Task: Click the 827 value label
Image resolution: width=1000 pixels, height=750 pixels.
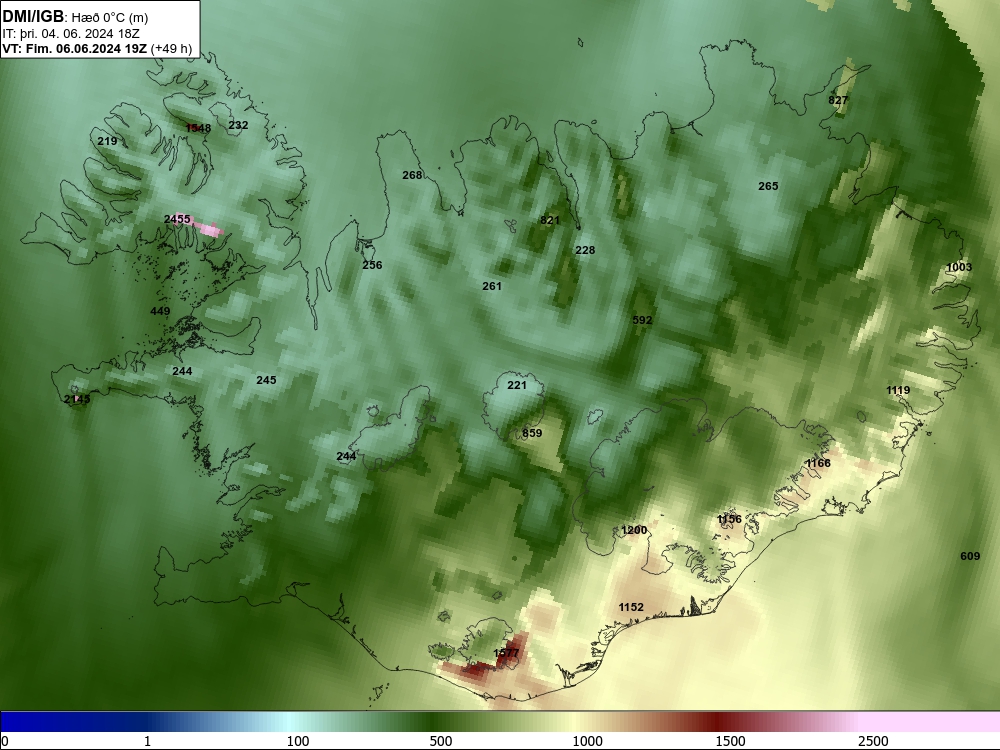Action: pos(838,100)
